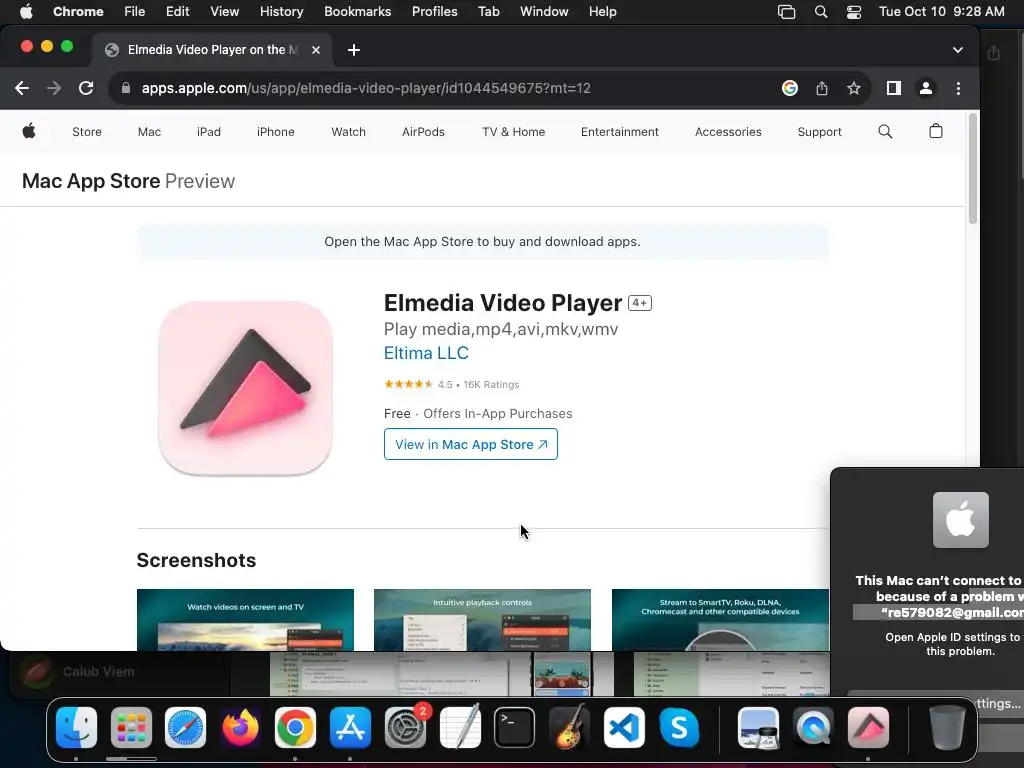This screenshot has height=768, width=1024.
Task: Open the Intuitive playback controls screenshot
Action: click(483, 620)
